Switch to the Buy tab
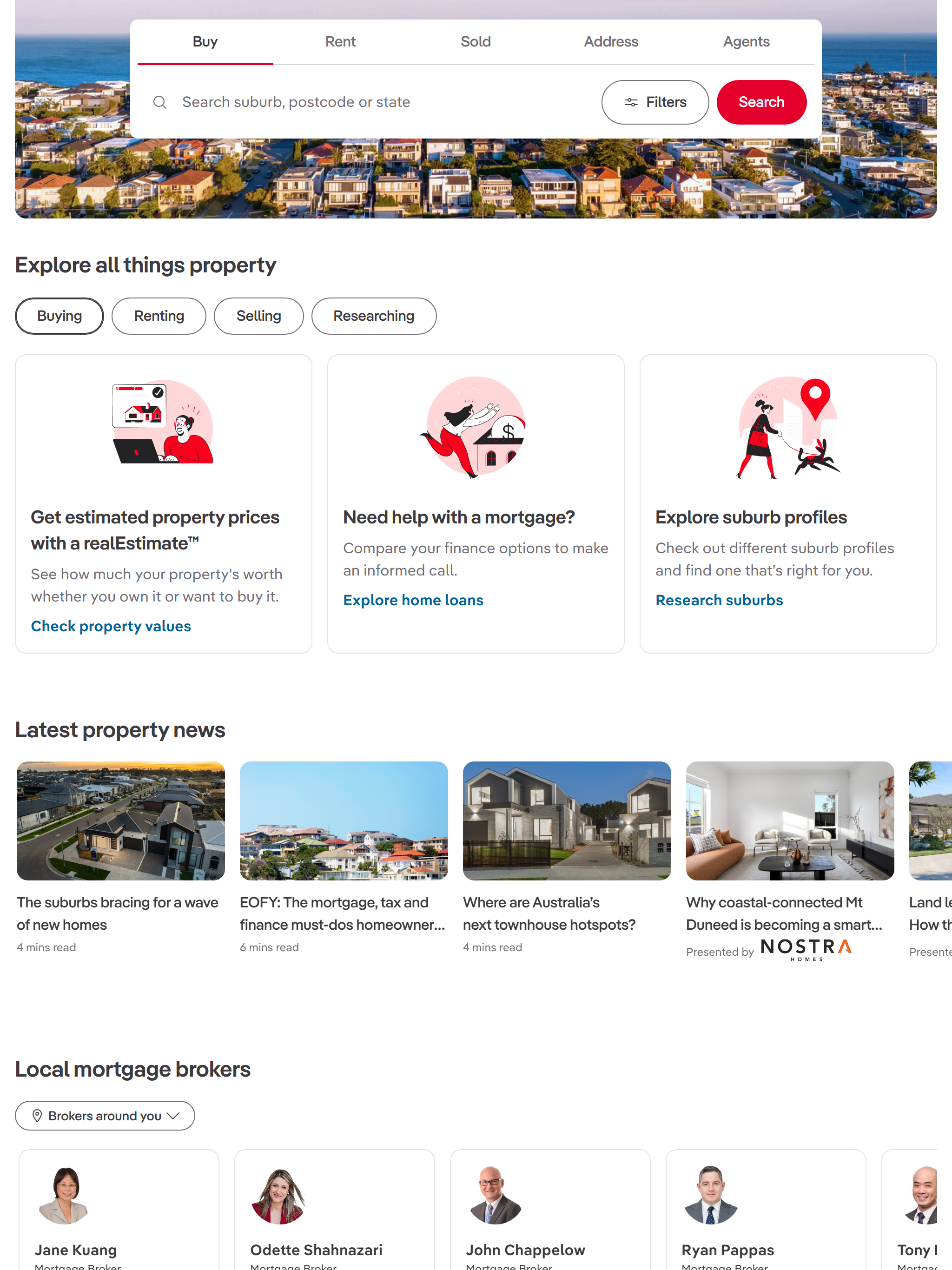The image size is (952, 1270). [205, 42]
